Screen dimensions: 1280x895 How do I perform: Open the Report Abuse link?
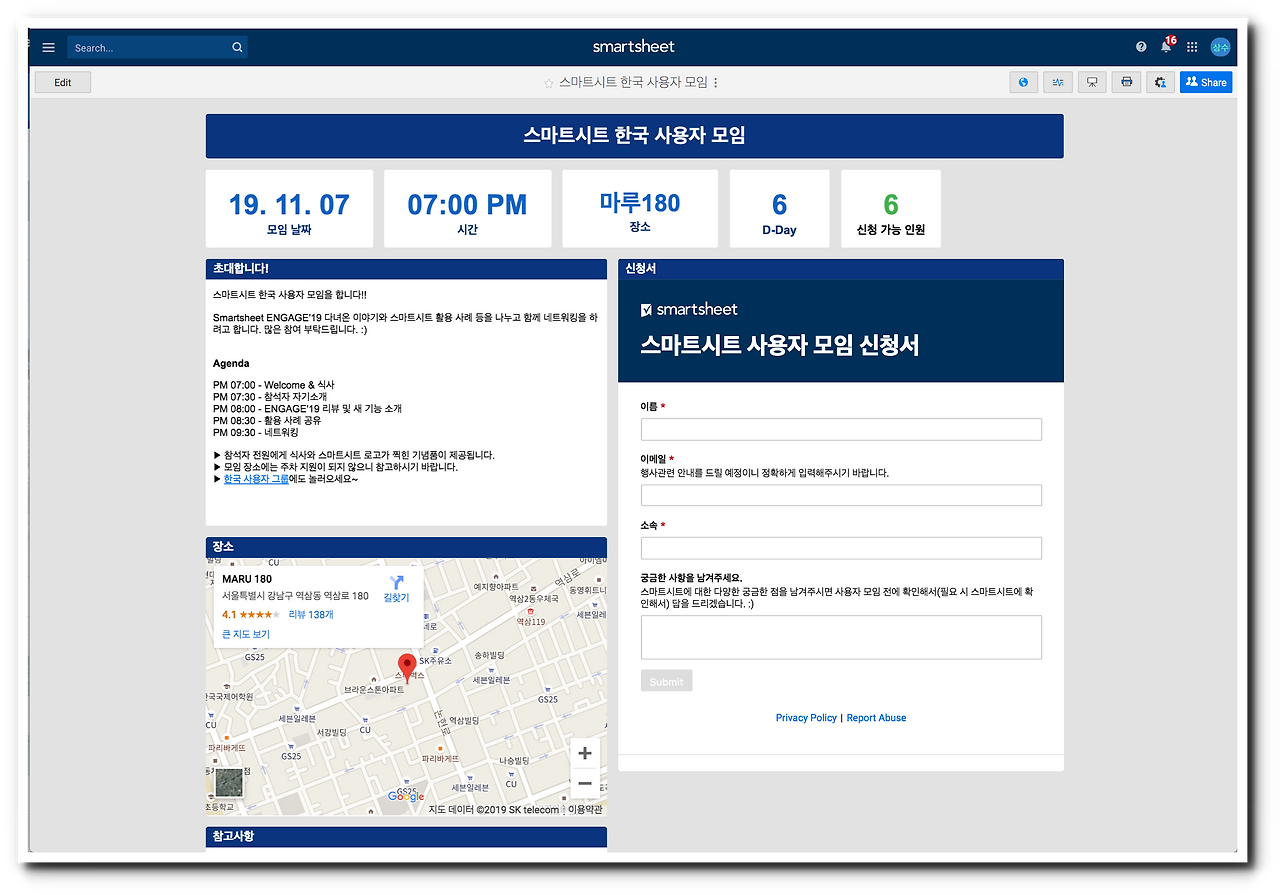[x=876, y=718]
